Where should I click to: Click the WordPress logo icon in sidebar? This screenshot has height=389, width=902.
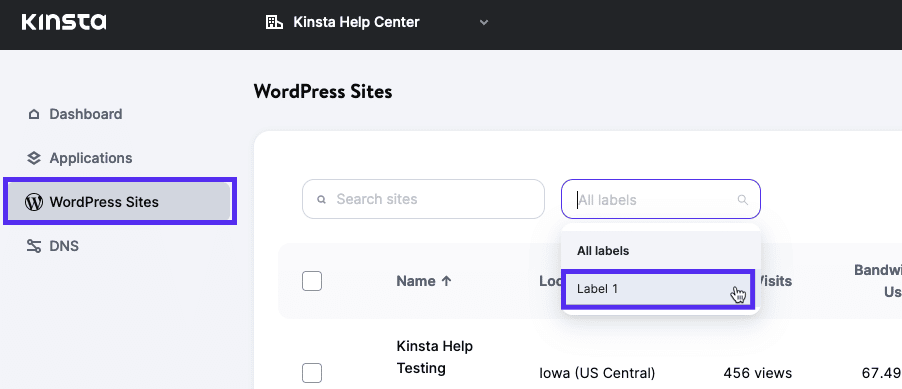pyautogui.click(x=34, y=202)
